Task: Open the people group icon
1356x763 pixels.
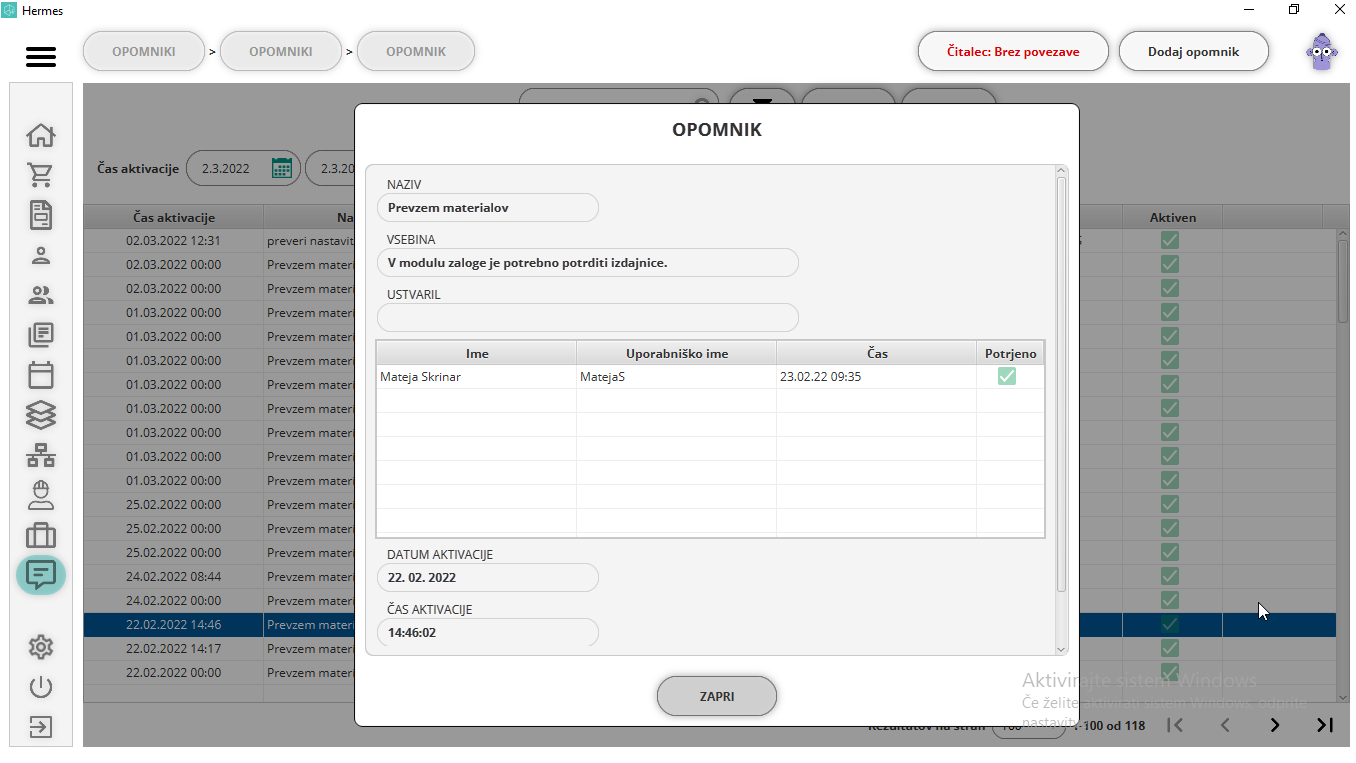Action: coord(41,295)
